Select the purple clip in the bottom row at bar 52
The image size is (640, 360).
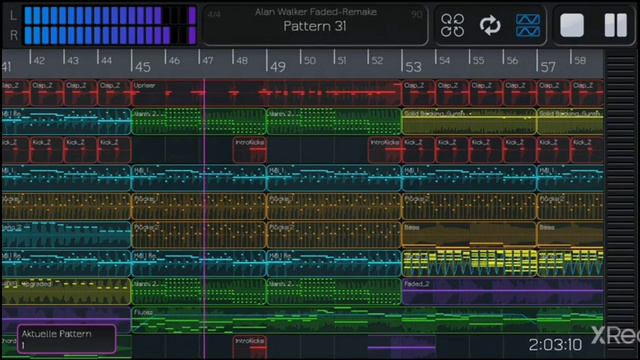click(x=401, y=347)
